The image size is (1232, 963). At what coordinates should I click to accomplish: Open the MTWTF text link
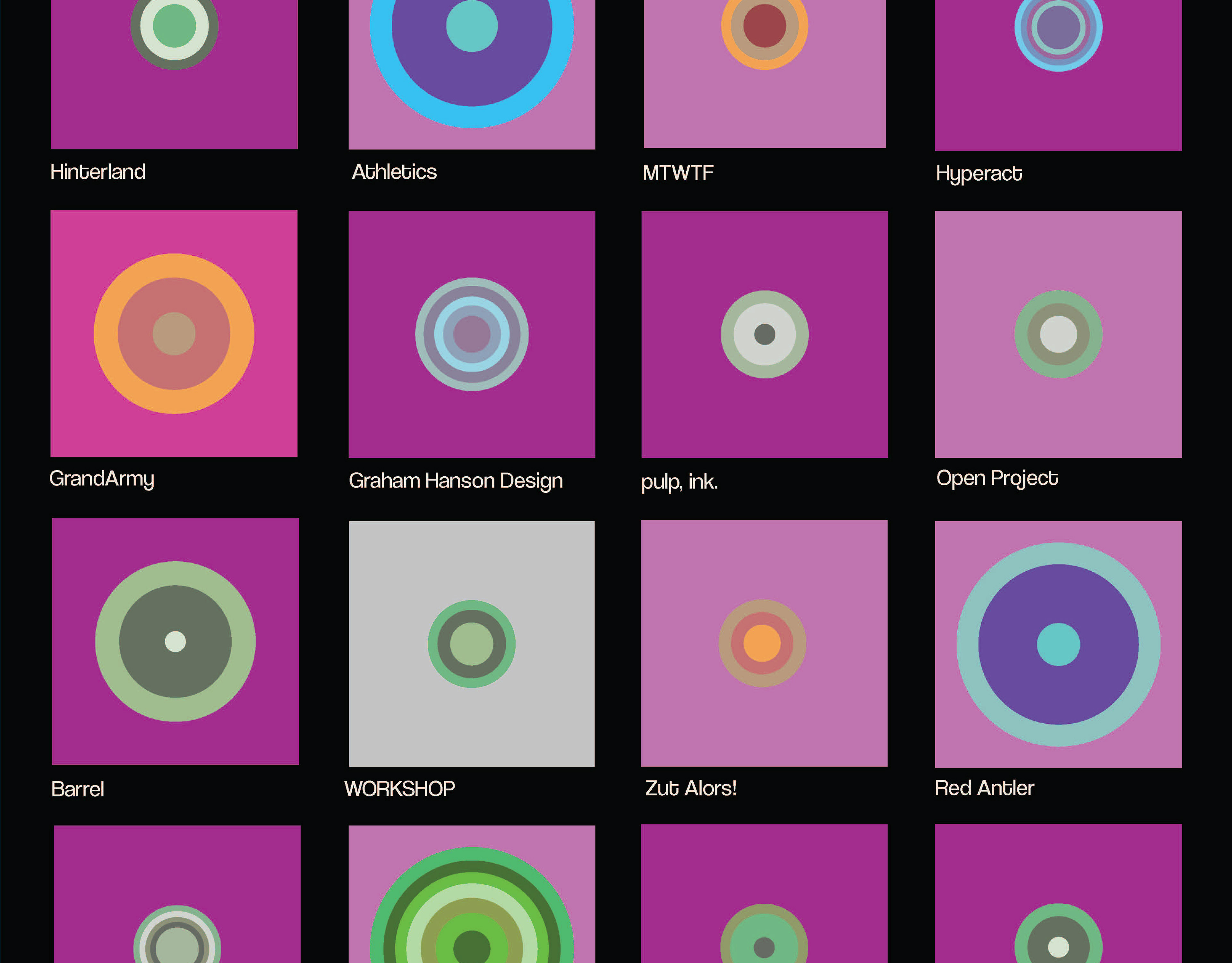click(x=678, y=173)
